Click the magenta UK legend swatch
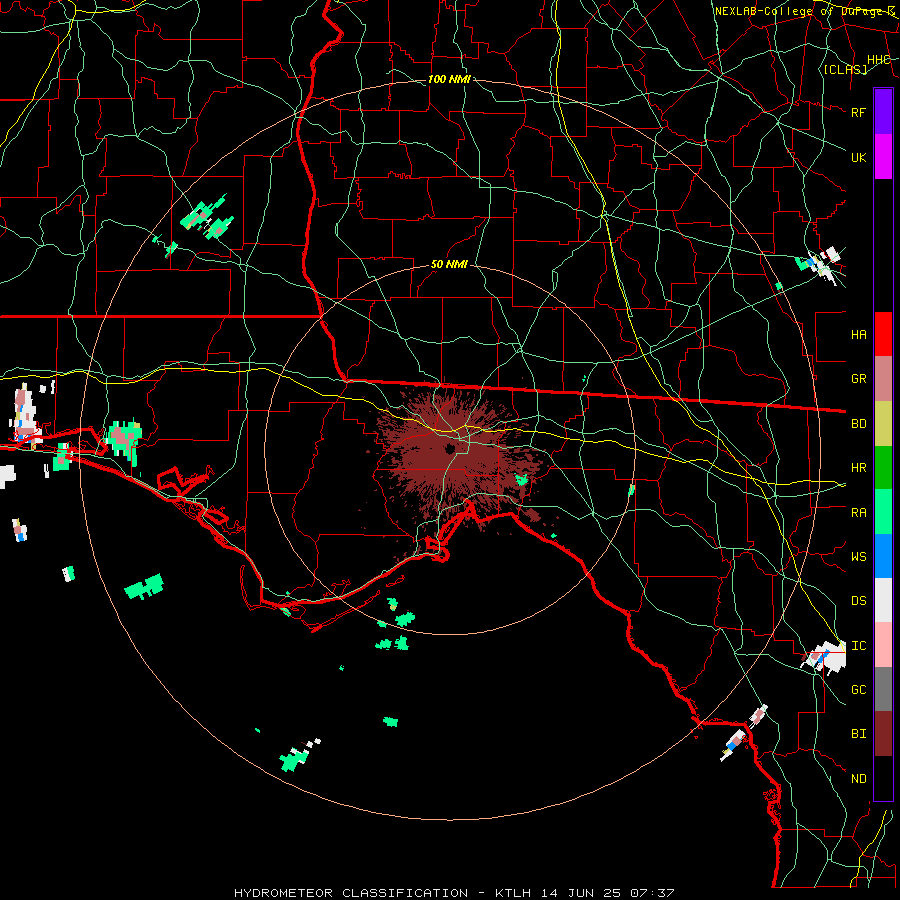Viewport: 900px width, 900px height. [x=883, y=157]
